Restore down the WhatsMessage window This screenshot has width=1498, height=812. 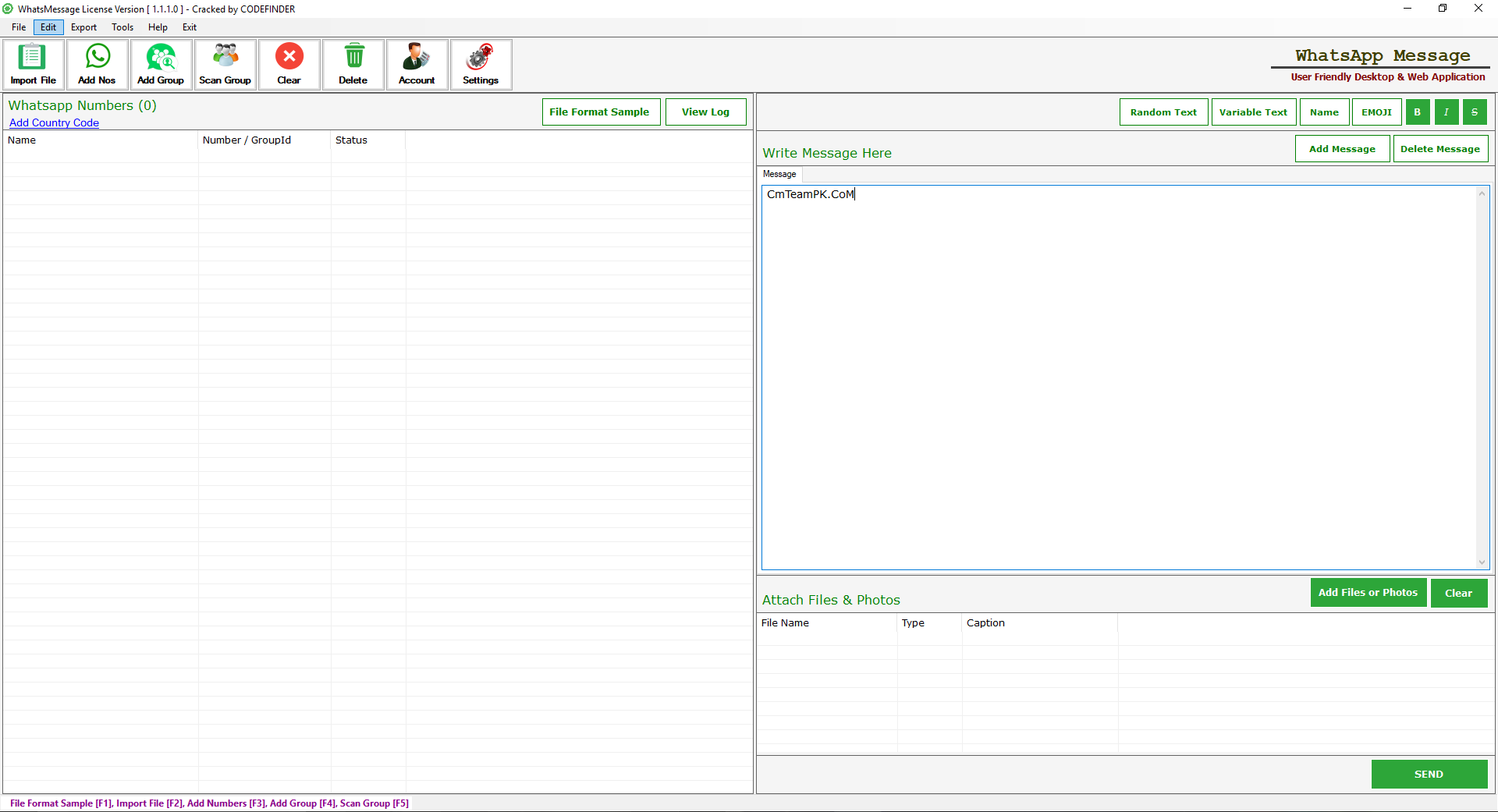(1443, 9)
